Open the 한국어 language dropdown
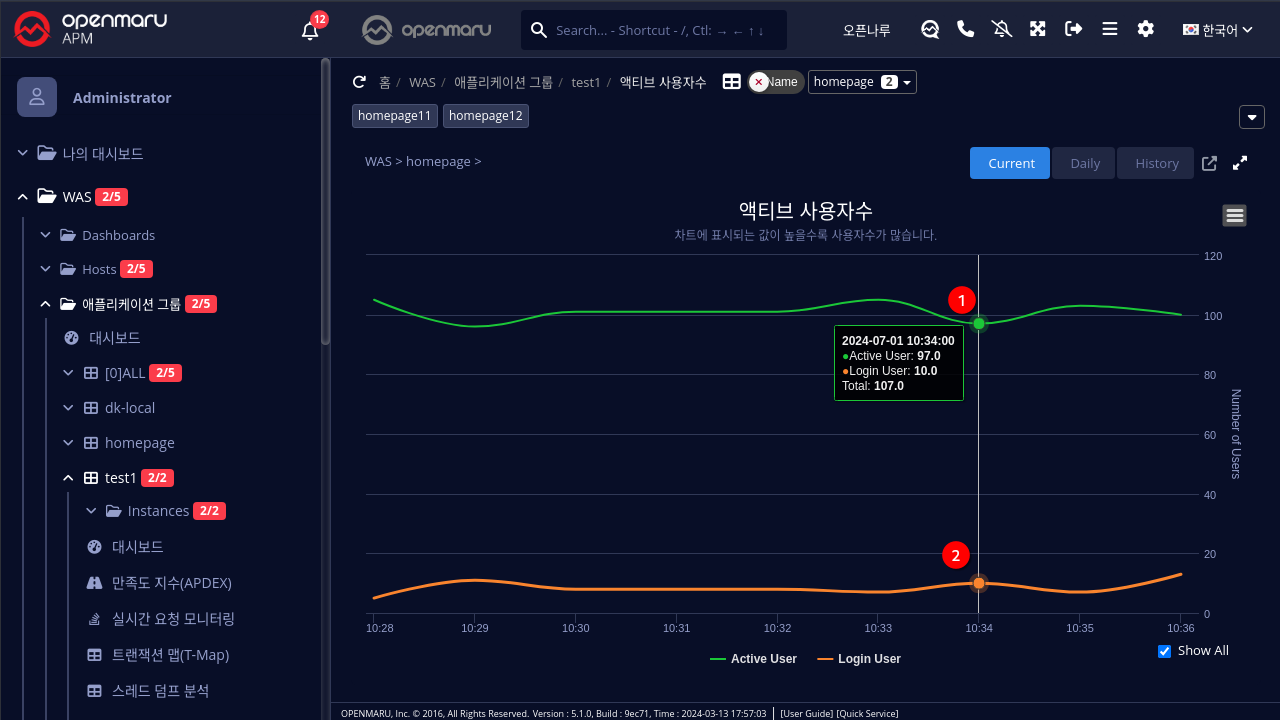 point(1217,30)
